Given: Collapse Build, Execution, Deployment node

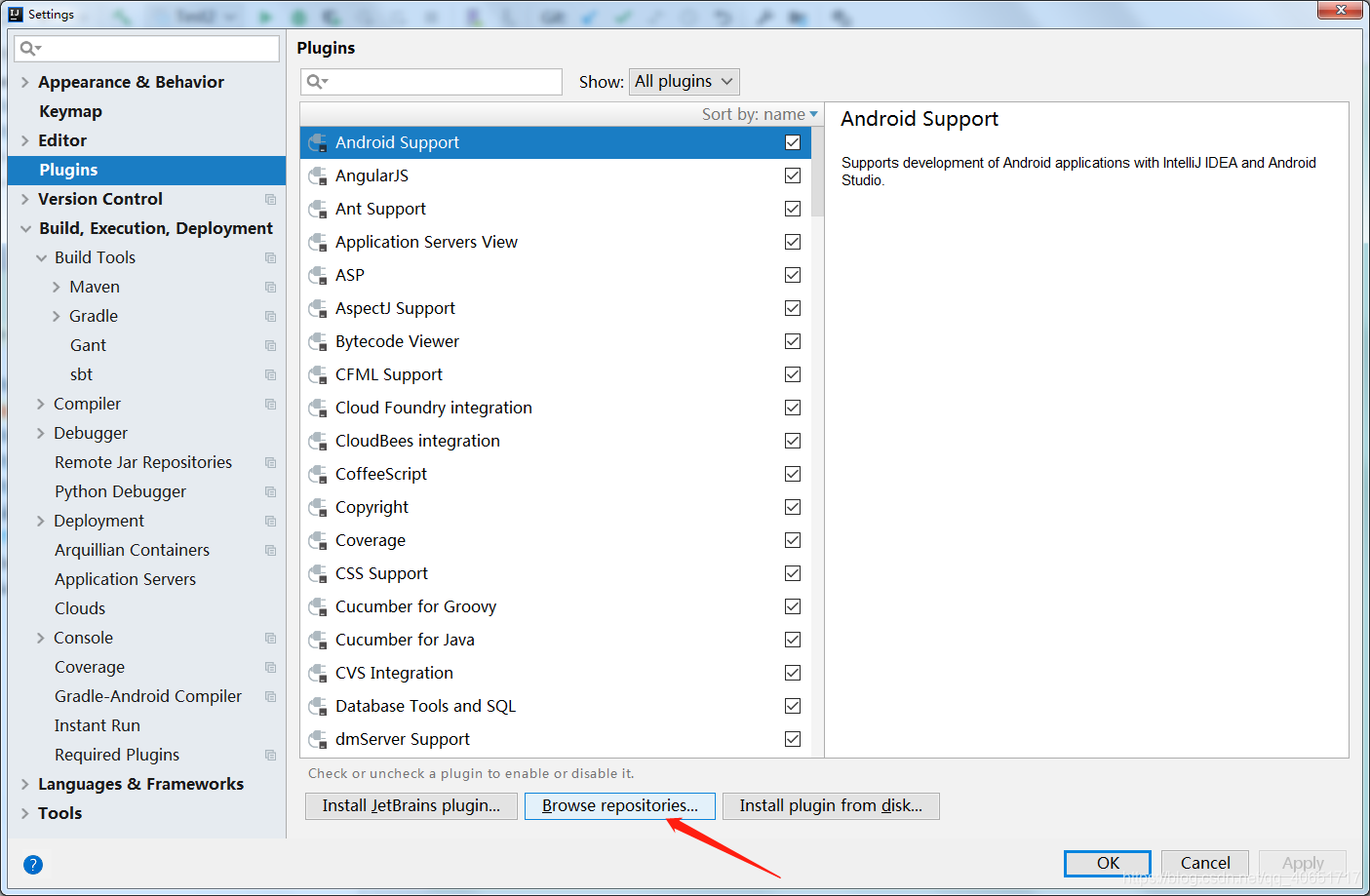Looking at the screenshot, I should 25,229.
